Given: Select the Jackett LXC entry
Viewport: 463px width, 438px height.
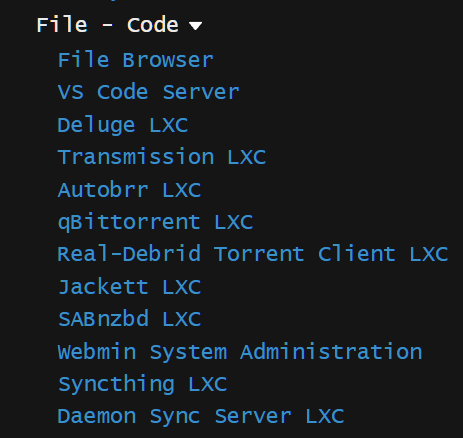Looking at the screenshot, I should coord(130,287).
